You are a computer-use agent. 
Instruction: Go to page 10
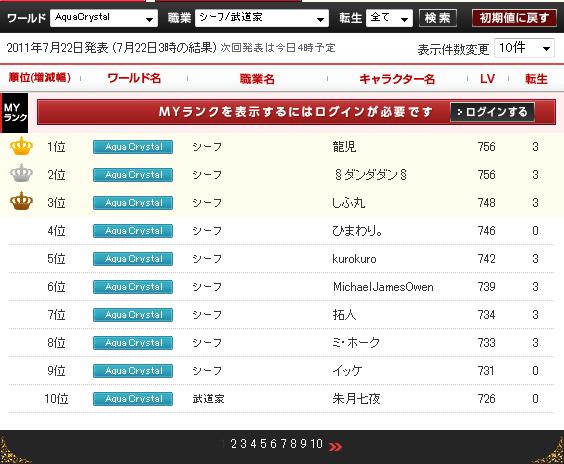point(317,444)
